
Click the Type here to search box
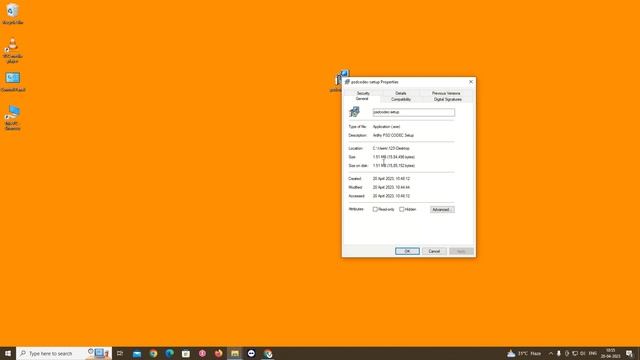[64, 353]
